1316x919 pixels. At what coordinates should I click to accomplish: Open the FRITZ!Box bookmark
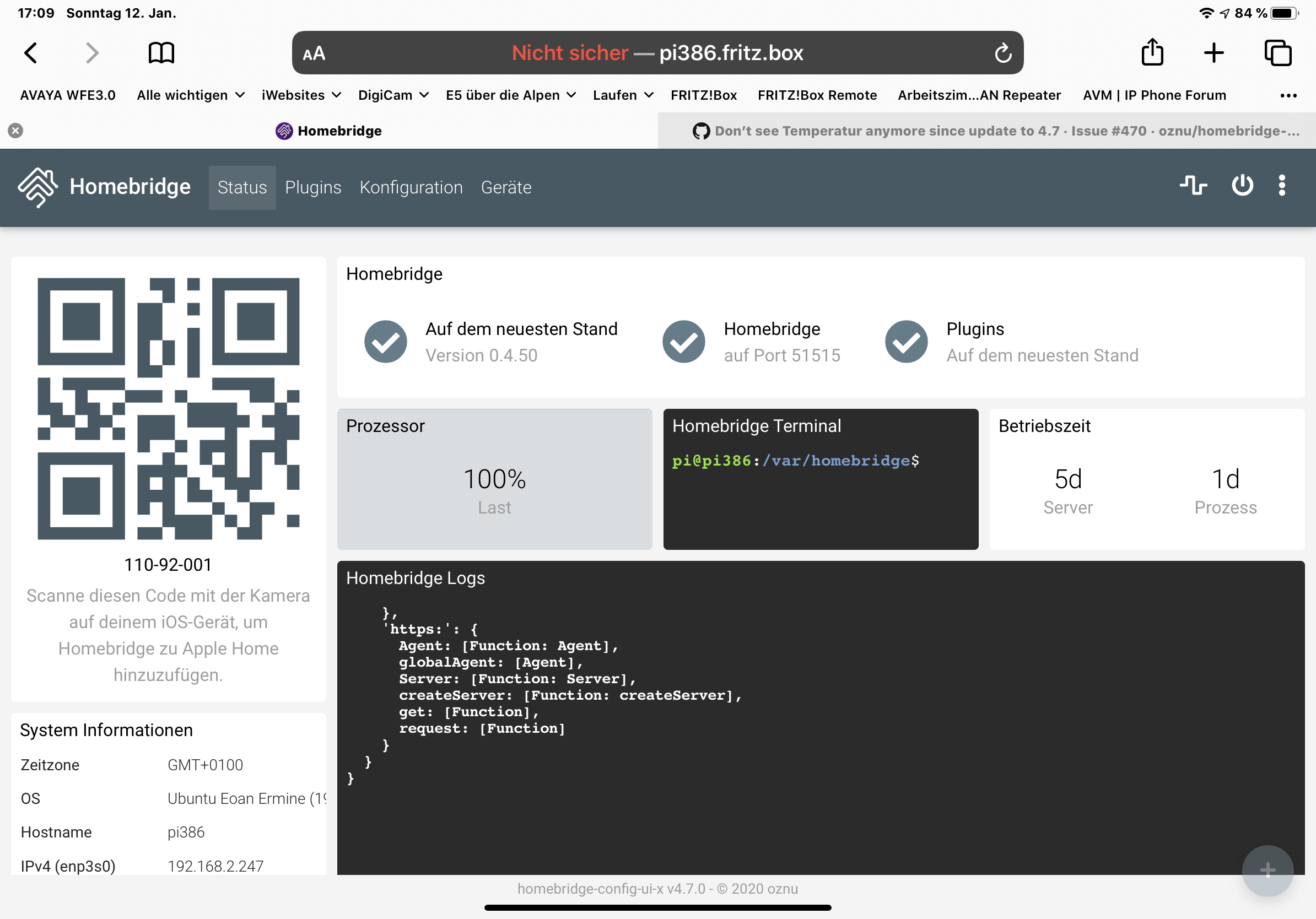click(704, 95)
